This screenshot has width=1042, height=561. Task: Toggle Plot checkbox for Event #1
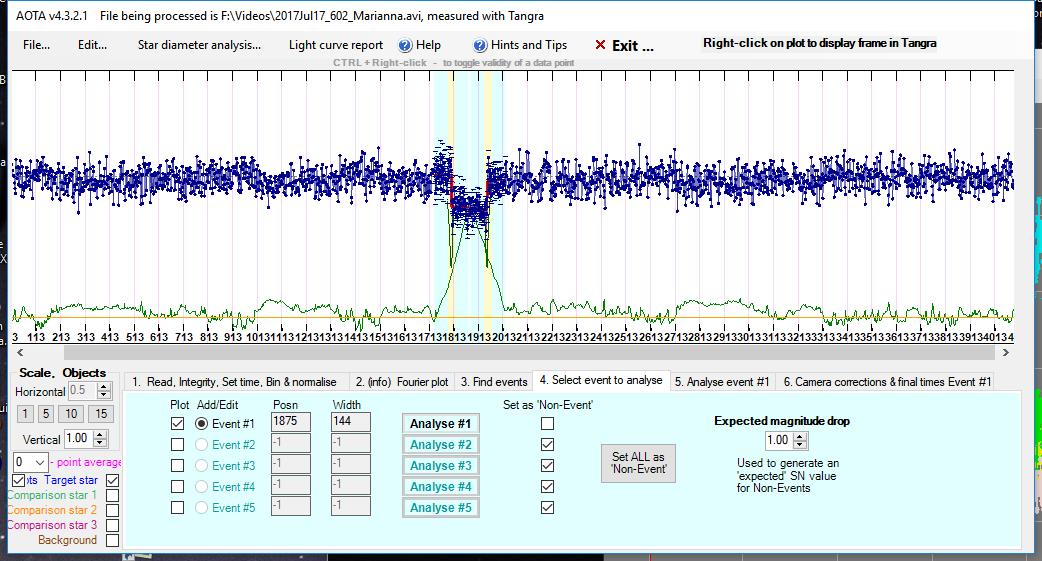177,423
